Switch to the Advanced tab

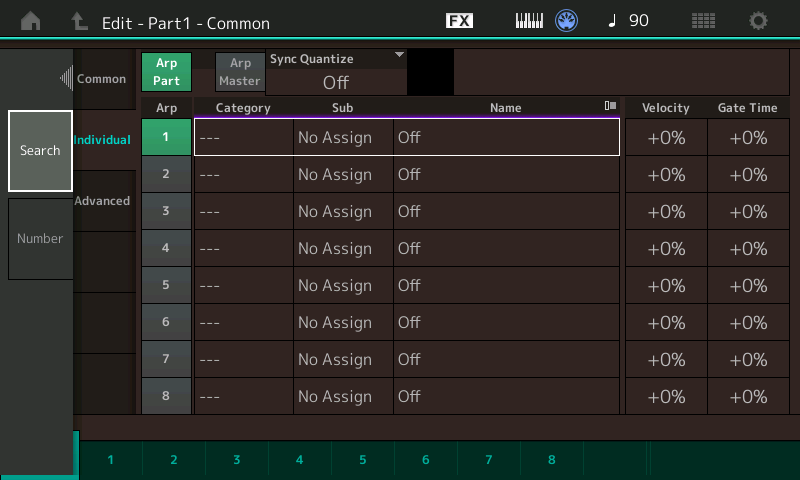pos(102,201)
